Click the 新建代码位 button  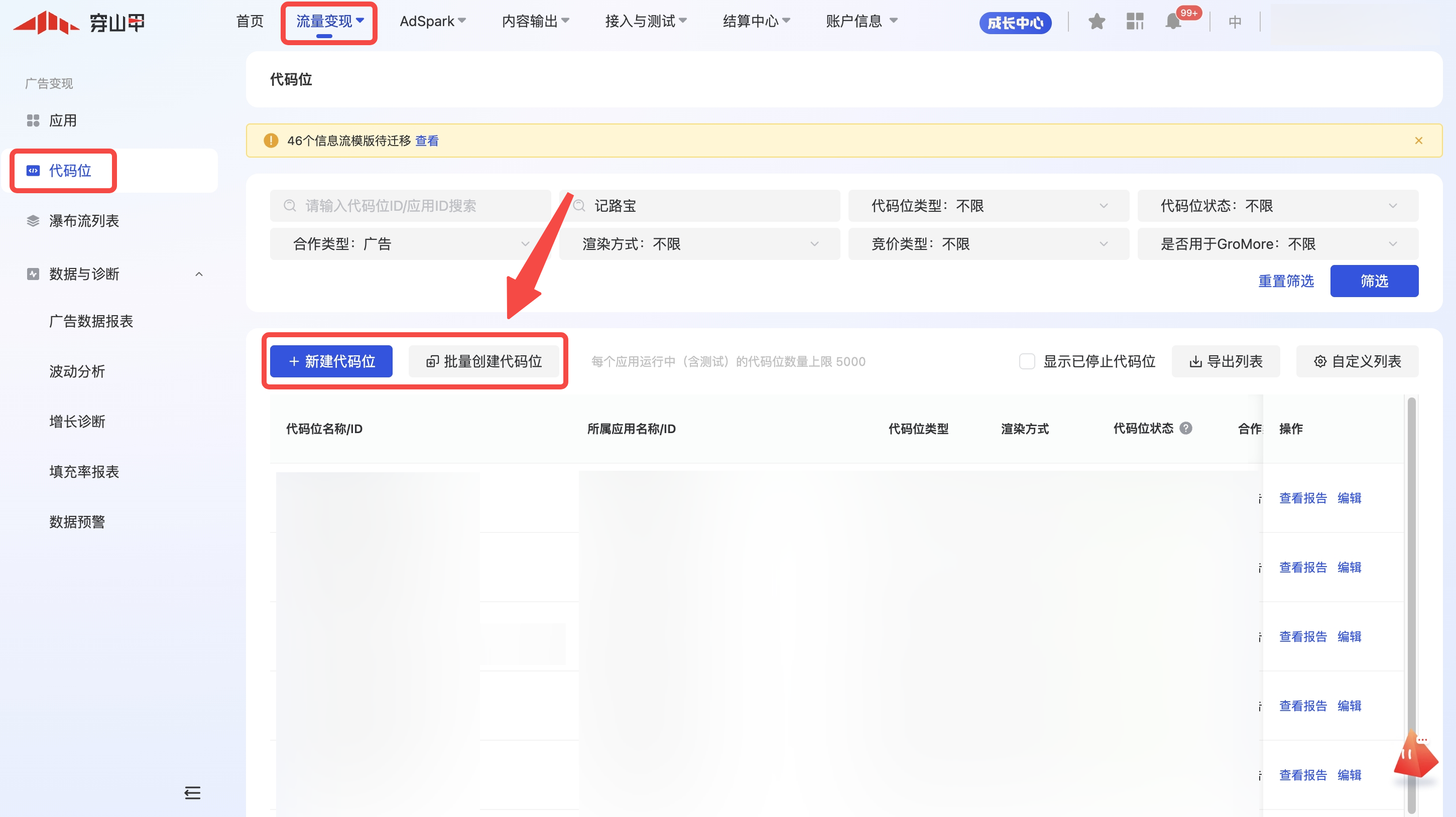tap(331, 362)
